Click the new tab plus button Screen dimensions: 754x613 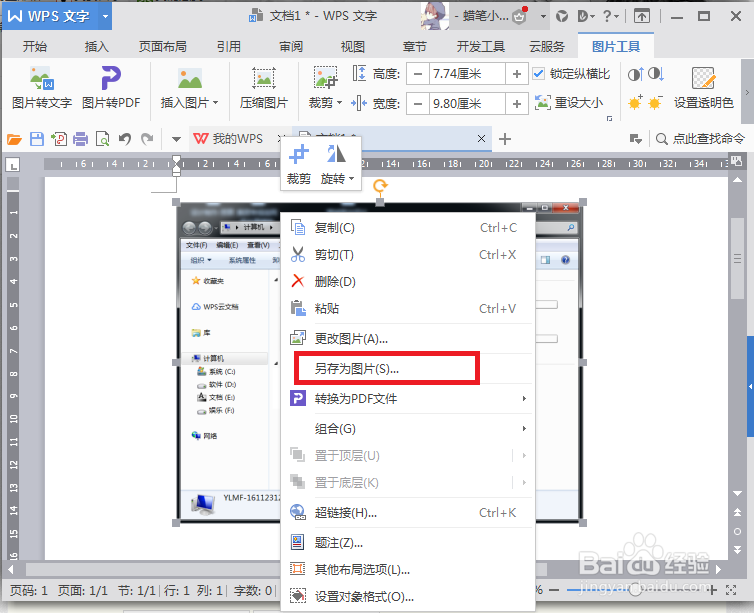coord(504,139)
